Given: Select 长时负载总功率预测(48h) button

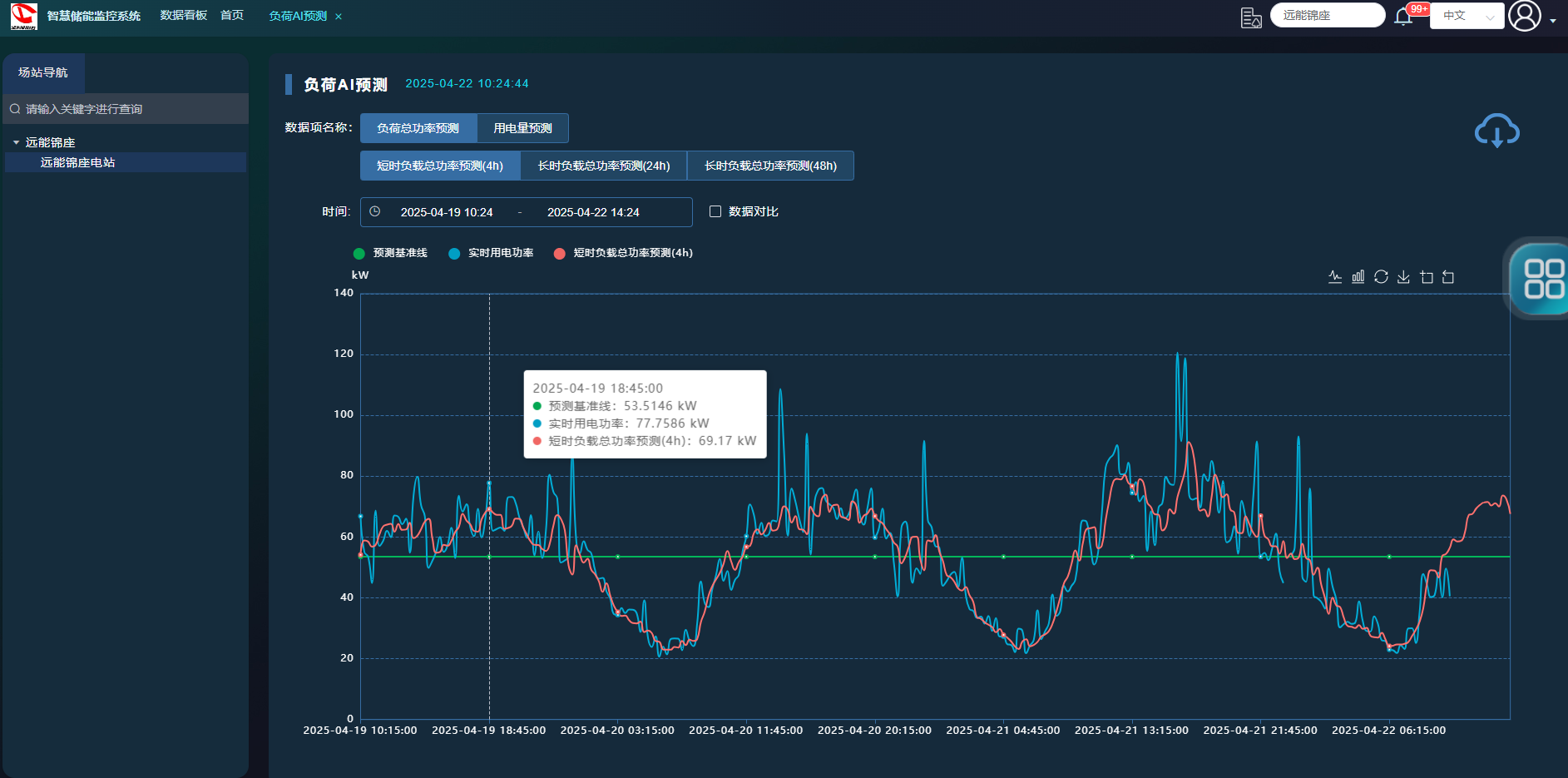Looking at the screenshot, I should click(x=770, y=166).
